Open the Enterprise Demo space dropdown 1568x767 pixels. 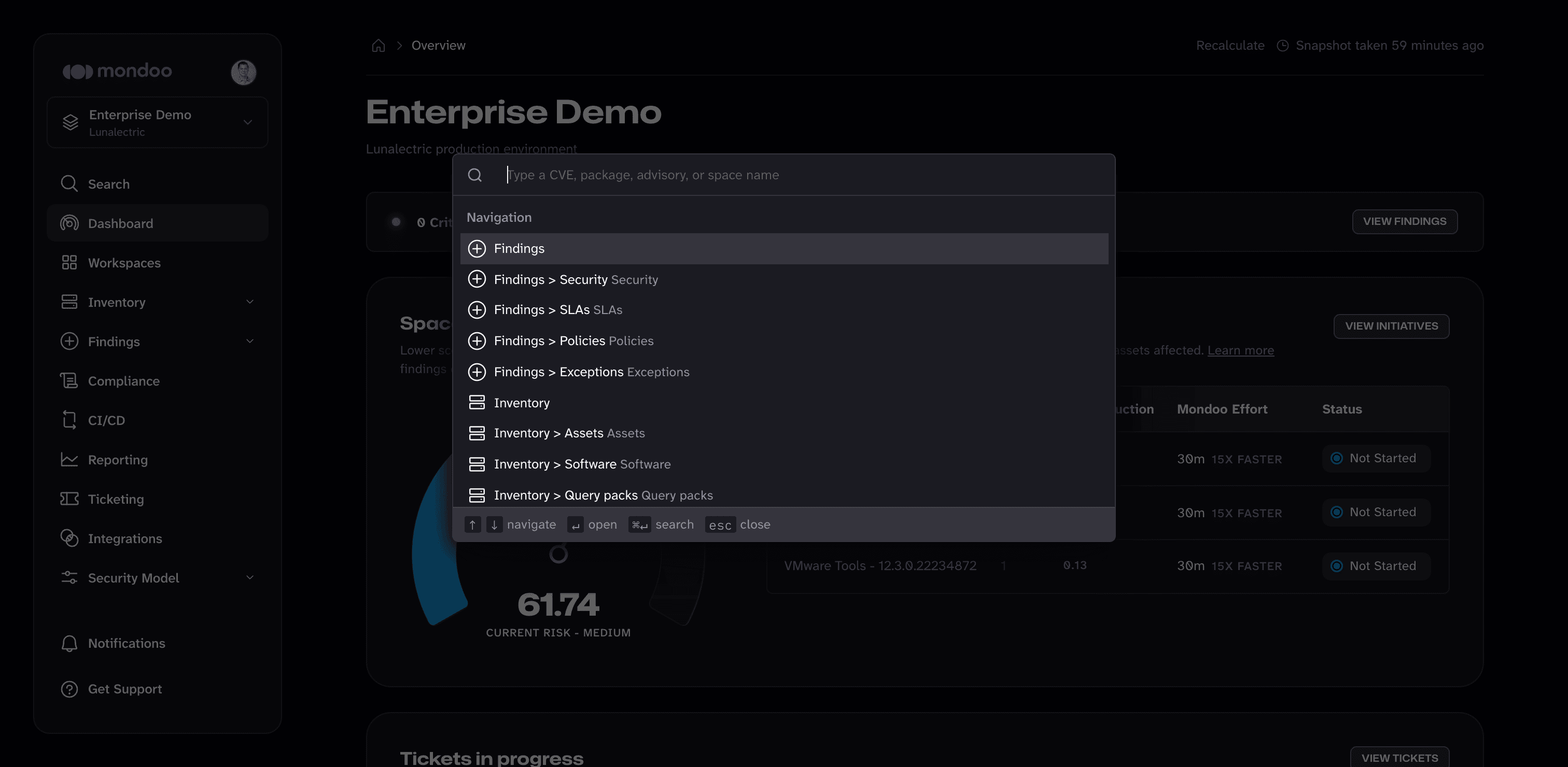pos(158,122)
